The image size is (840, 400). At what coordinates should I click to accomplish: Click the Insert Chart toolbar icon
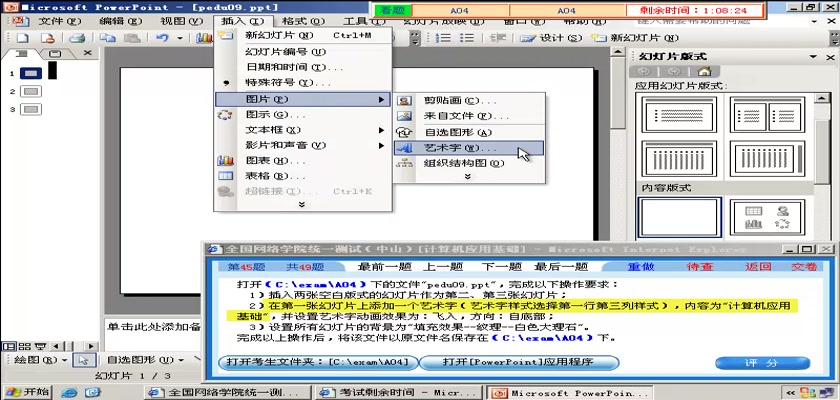tap(204, 38)
